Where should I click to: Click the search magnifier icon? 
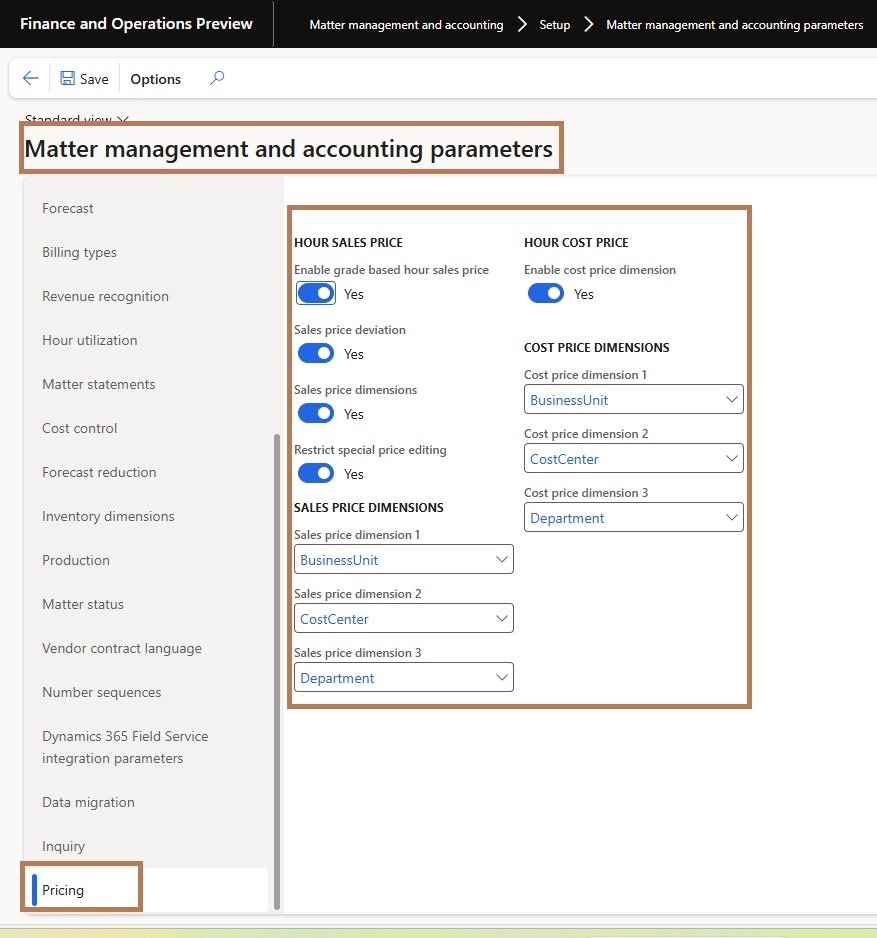pyautogui.click(x=217, y=78)
